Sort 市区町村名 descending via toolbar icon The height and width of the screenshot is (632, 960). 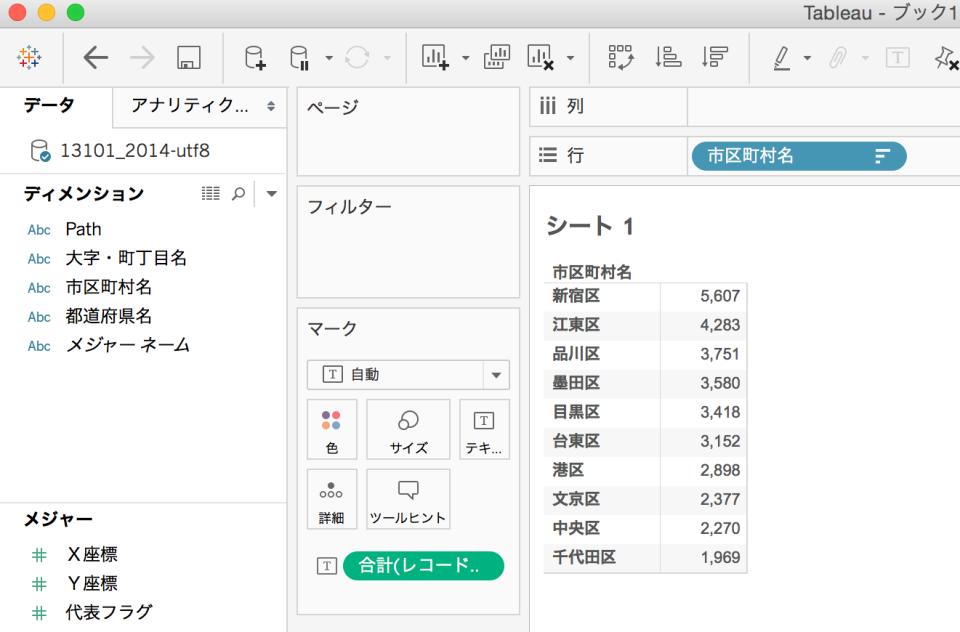(x=713, y=57)
